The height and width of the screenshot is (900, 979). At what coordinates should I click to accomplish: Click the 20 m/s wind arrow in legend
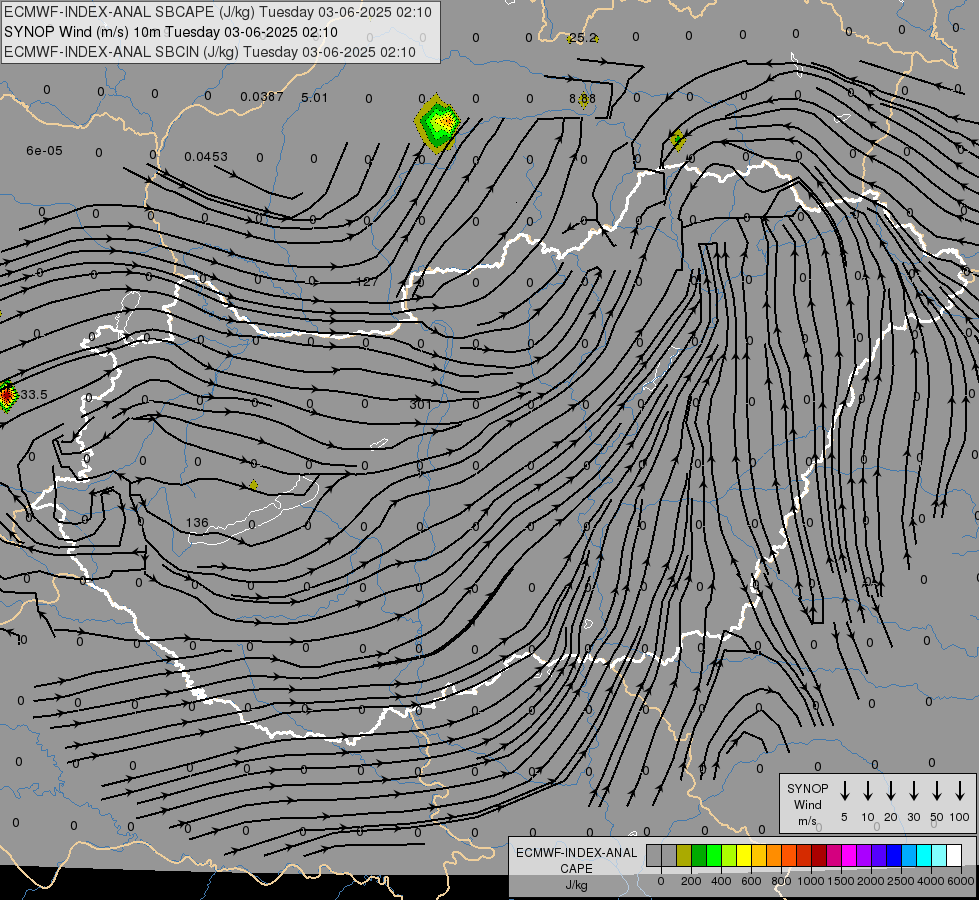click(x=891, y=790)
